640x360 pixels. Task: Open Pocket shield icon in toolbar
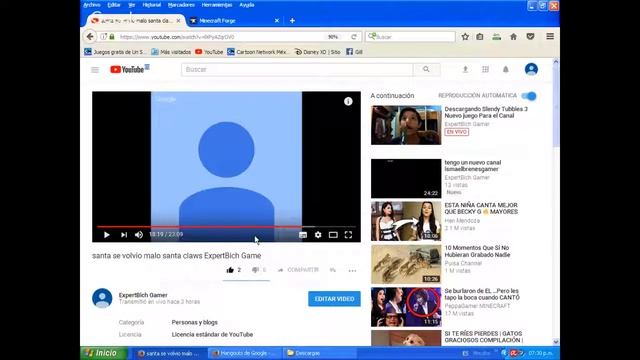coord(530,37)
